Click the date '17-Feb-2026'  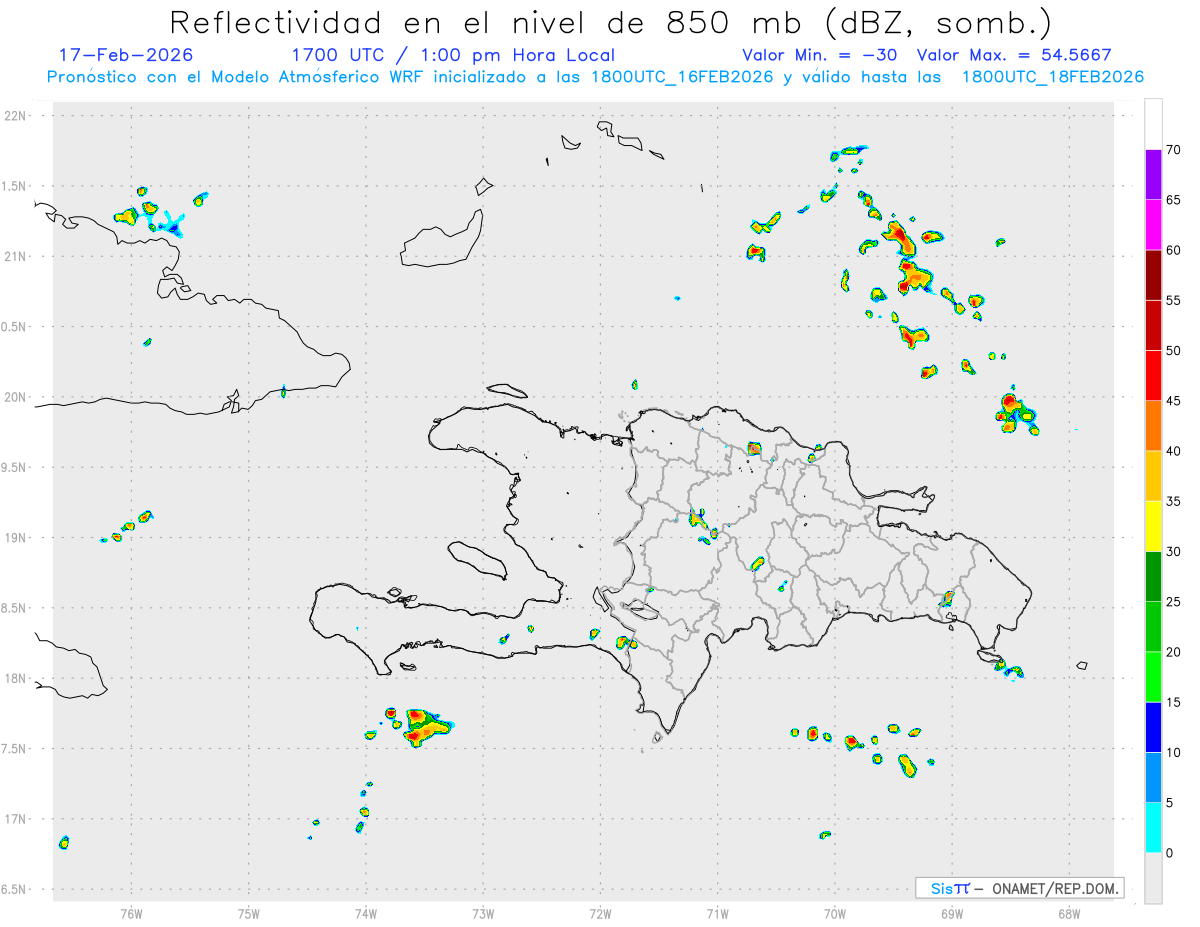tap(126, 55)
